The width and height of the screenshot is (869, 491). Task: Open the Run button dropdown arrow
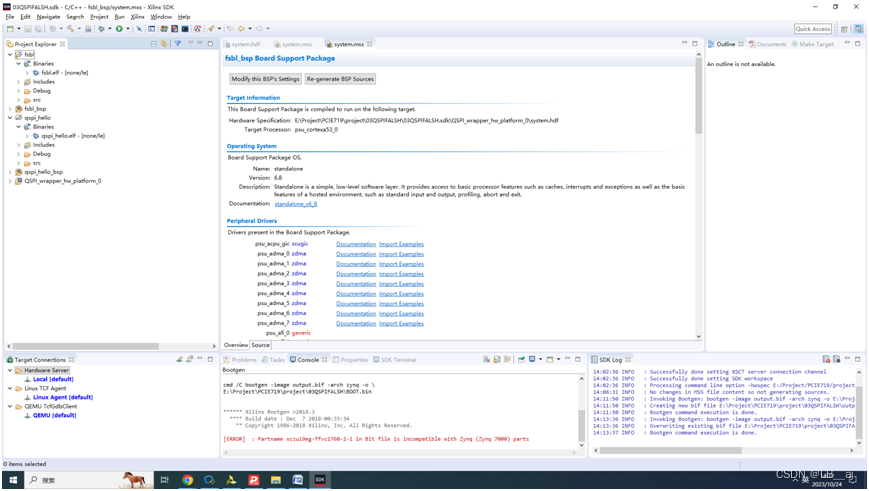pos(127,29)
